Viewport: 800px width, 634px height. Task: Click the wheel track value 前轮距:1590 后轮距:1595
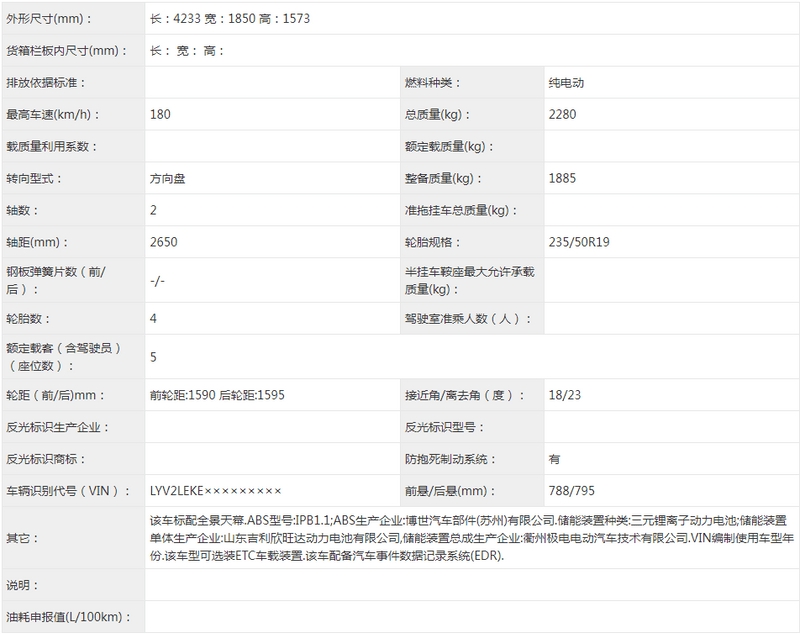(217, 395)
